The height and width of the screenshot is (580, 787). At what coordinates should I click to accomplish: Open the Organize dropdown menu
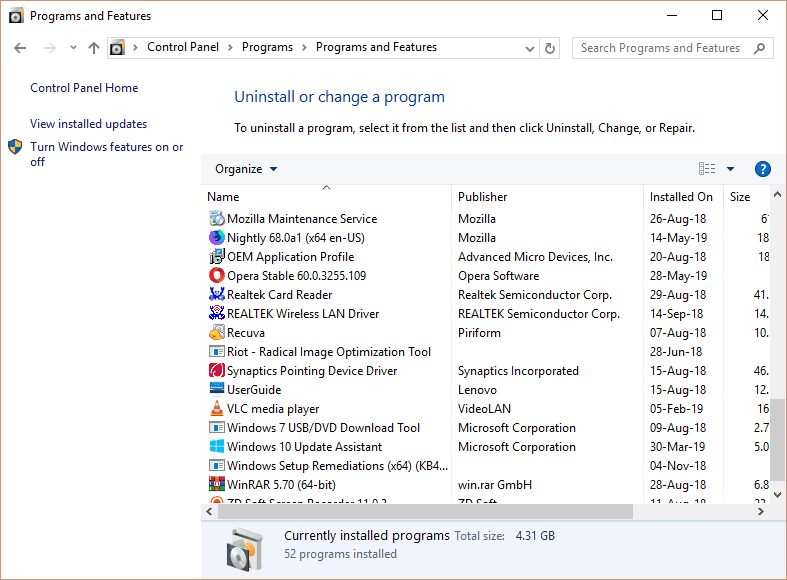(246, 169)
